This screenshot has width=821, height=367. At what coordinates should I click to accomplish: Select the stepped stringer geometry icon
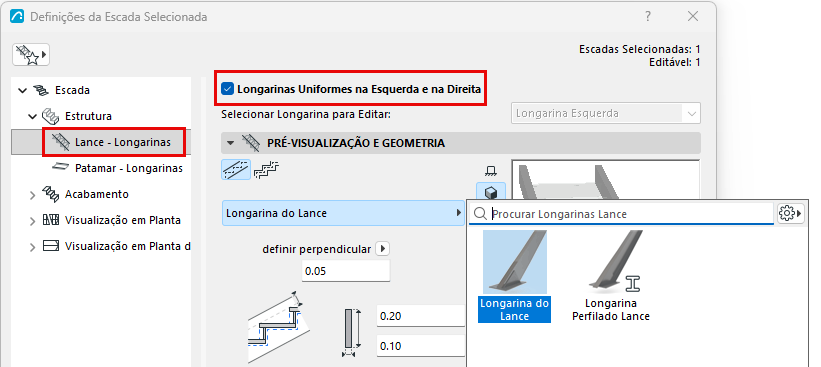(x=267, y=170)
